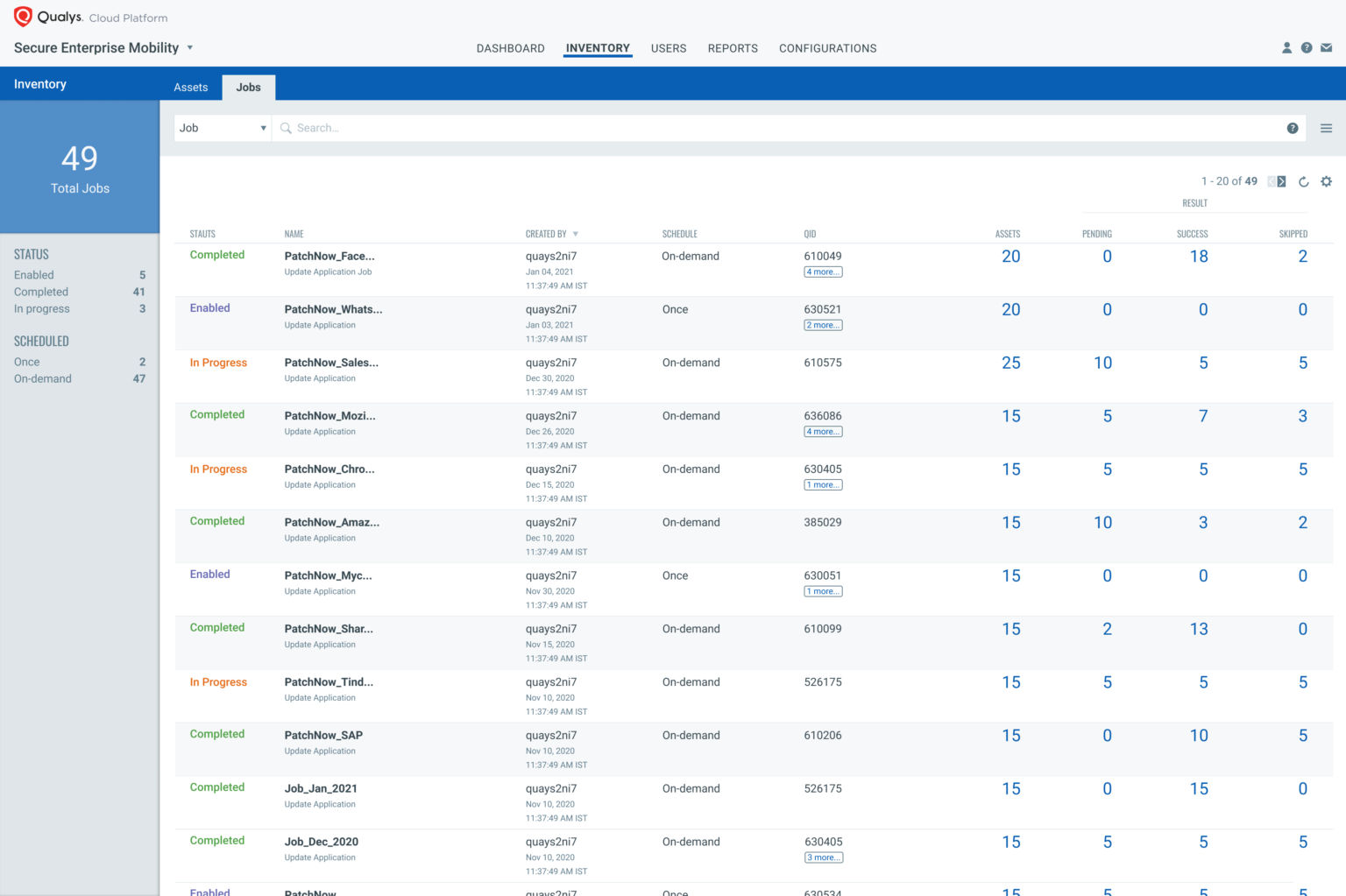Open the hamburger menu beside the search bar
1346x896 pixels.
pyautogui.click(x=1326, y=127)
